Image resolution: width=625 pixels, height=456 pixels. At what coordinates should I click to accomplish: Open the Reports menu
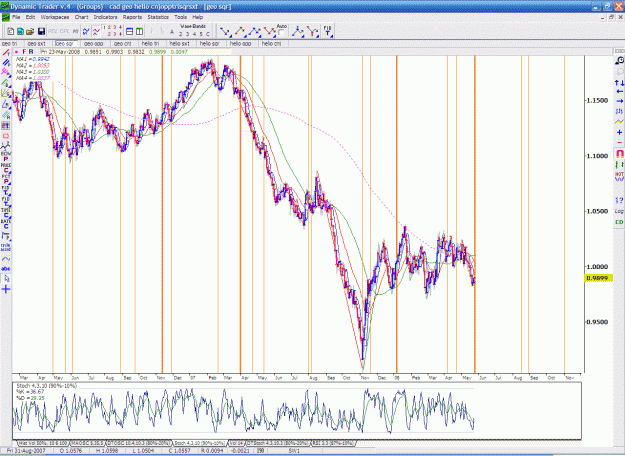coord(132,17)
